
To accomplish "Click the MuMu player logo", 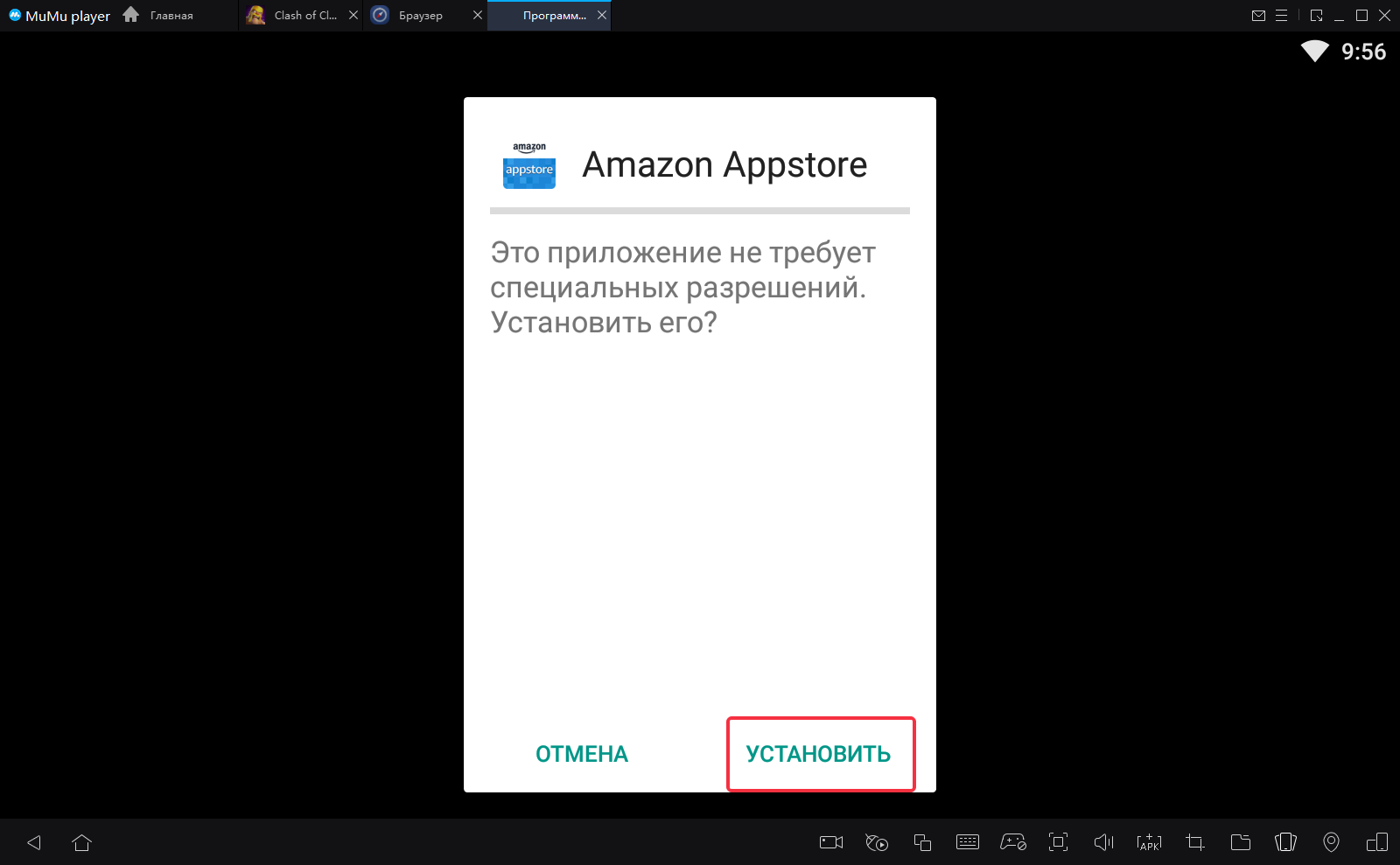I will coord(59,16).
